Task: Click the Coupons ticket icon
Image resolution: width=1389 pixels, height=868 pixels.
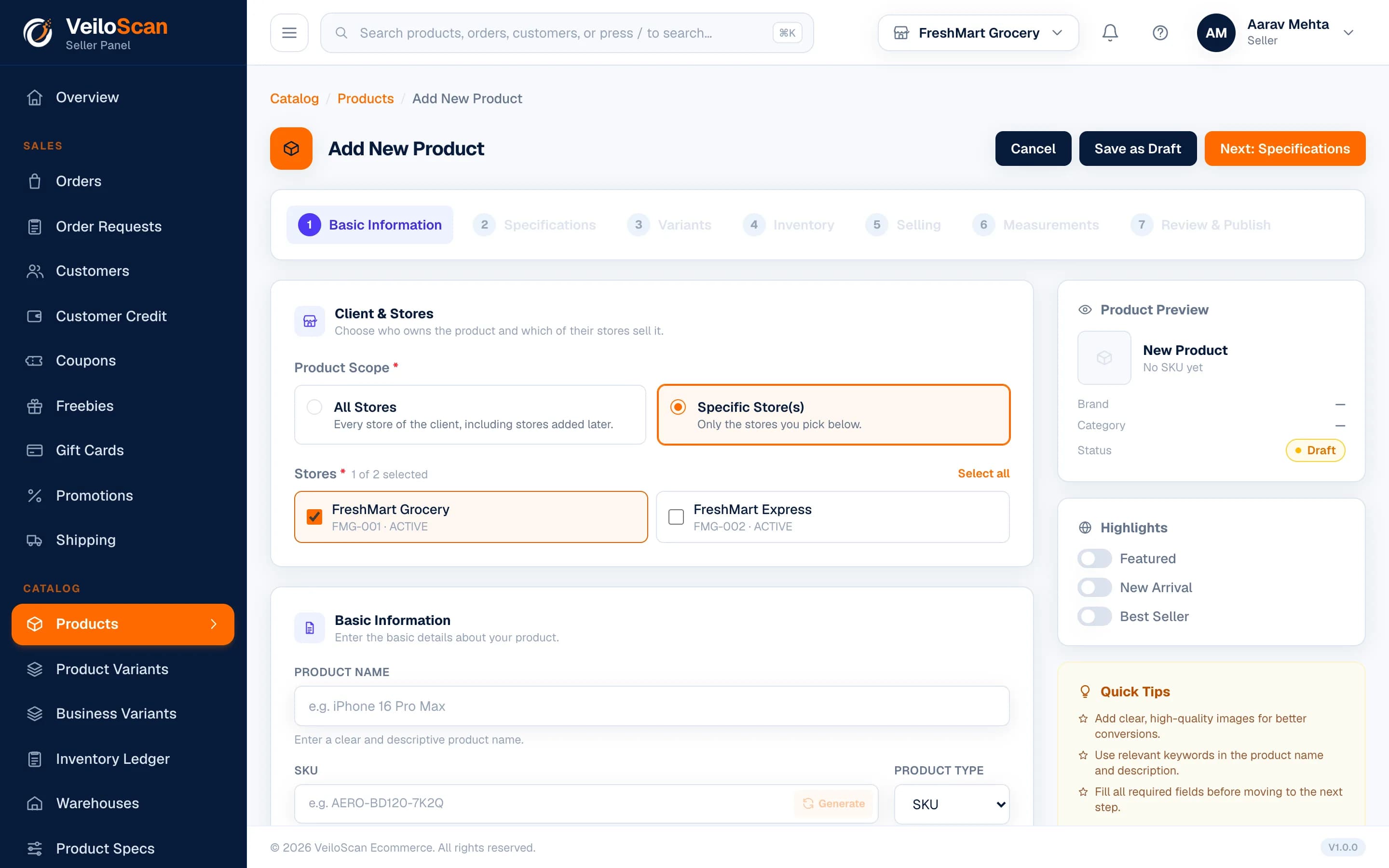Action: (34, 361)
